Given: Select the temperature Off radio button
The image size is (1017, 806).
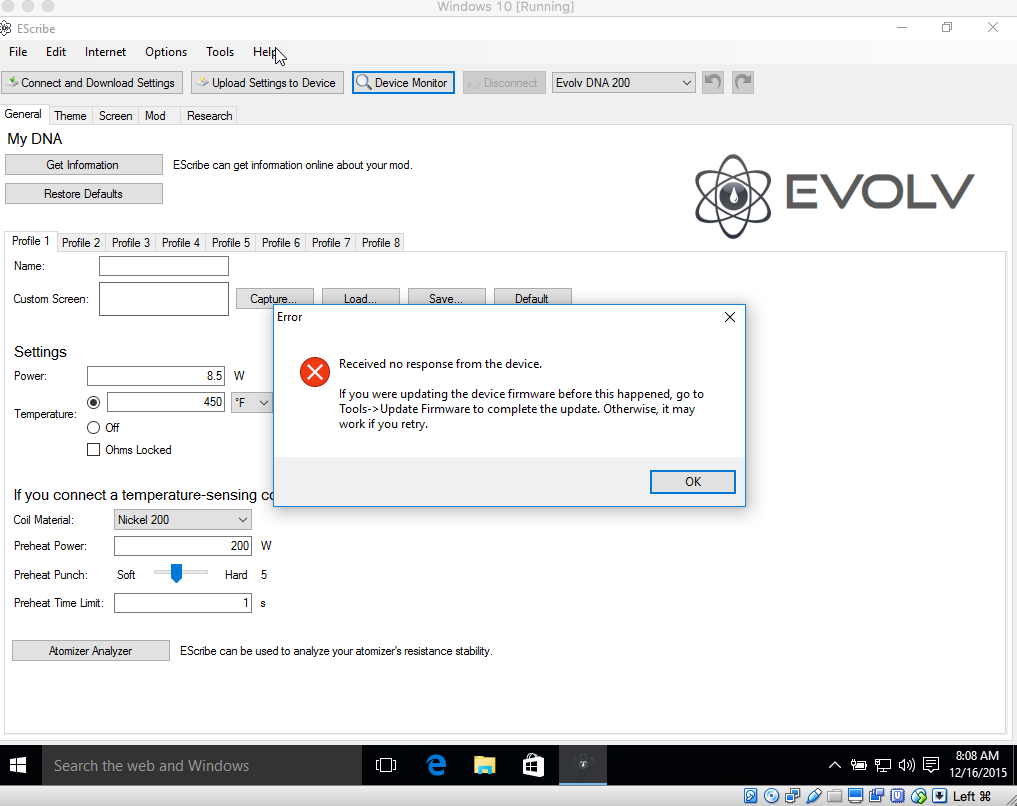Looking at the screenshot, I should coord(93,427).
